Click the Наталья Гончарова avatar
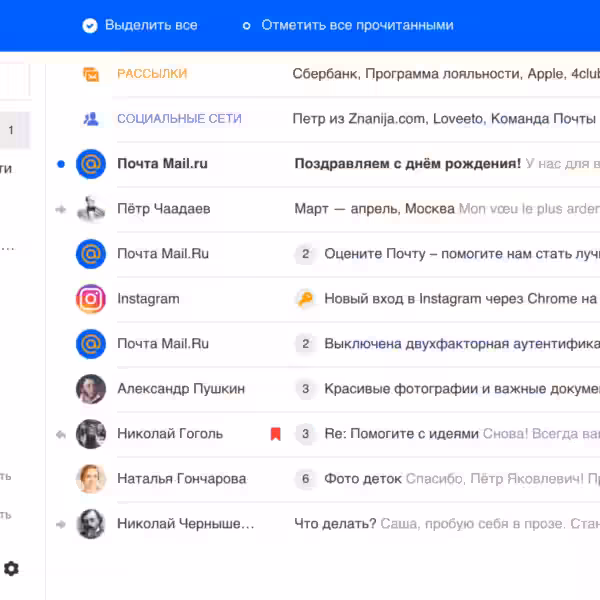Screen dimensions: 600x600 [91, 478]
